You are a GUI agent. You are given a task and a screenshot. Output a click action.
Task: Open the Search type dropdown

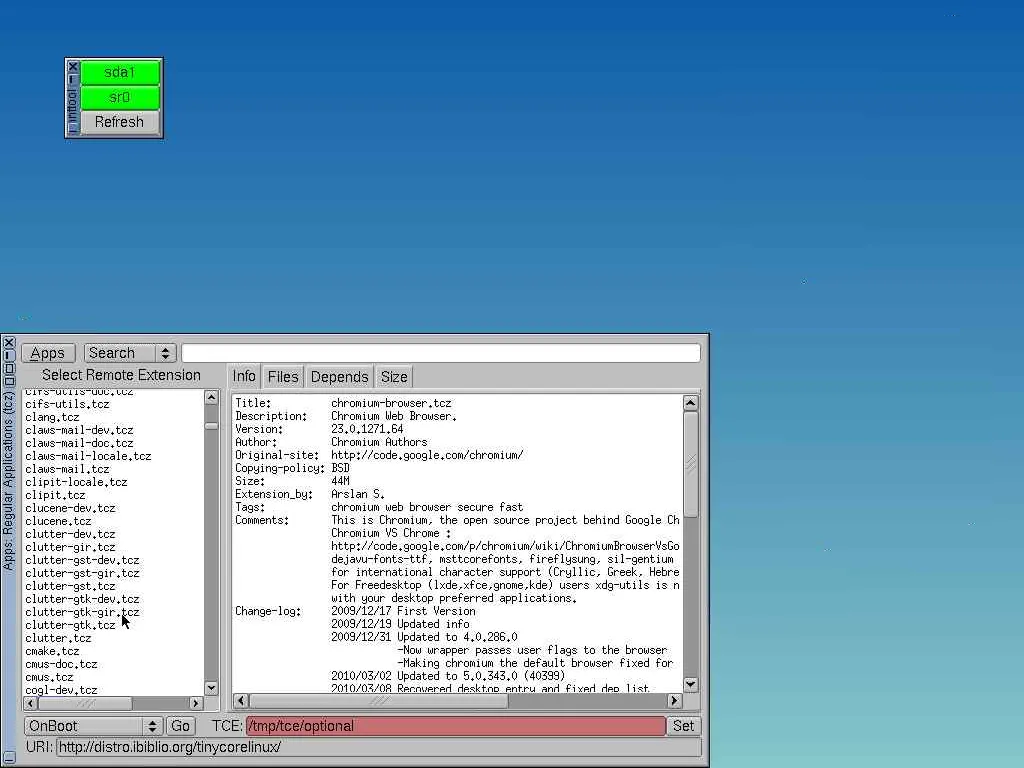130,353
